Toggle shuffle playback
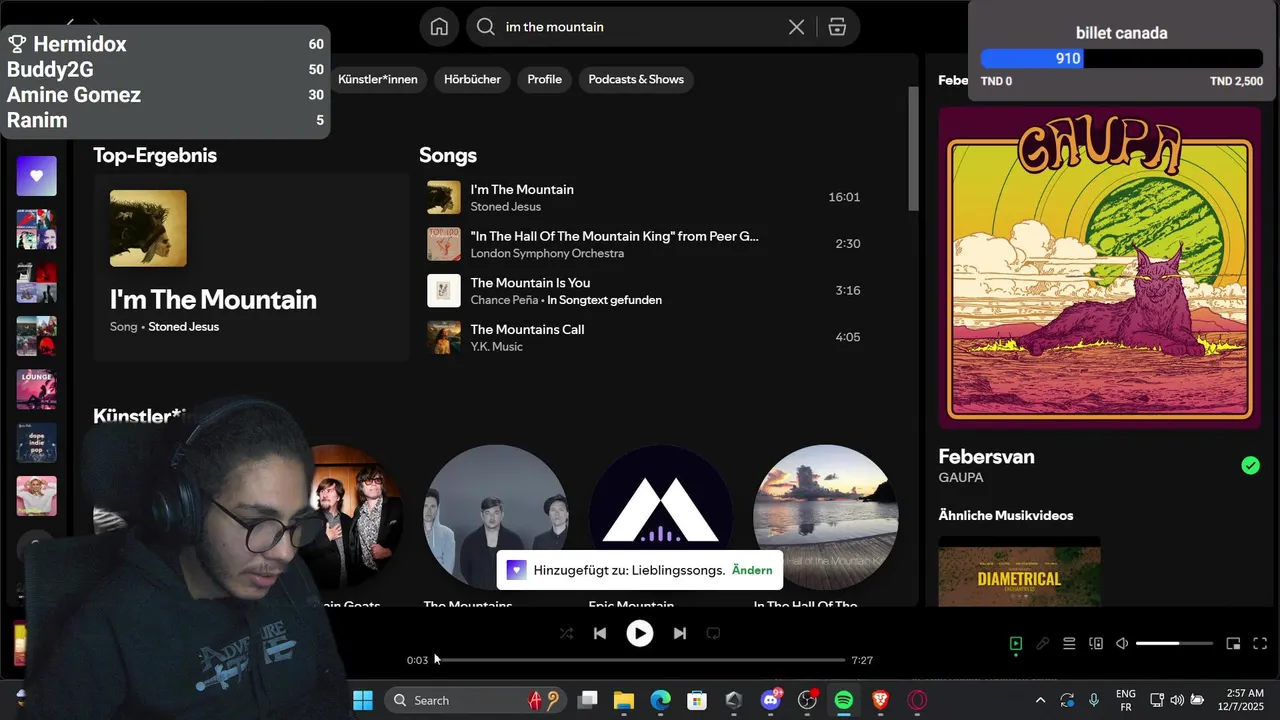1280x720 pixels. [566, 633]
